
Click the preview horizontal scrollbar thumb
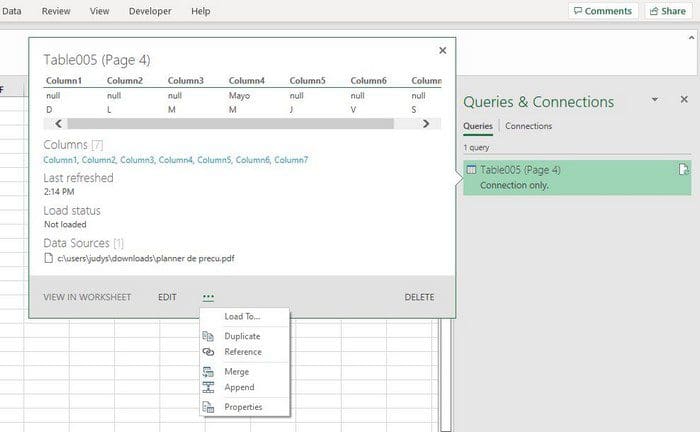click(230, 124)
